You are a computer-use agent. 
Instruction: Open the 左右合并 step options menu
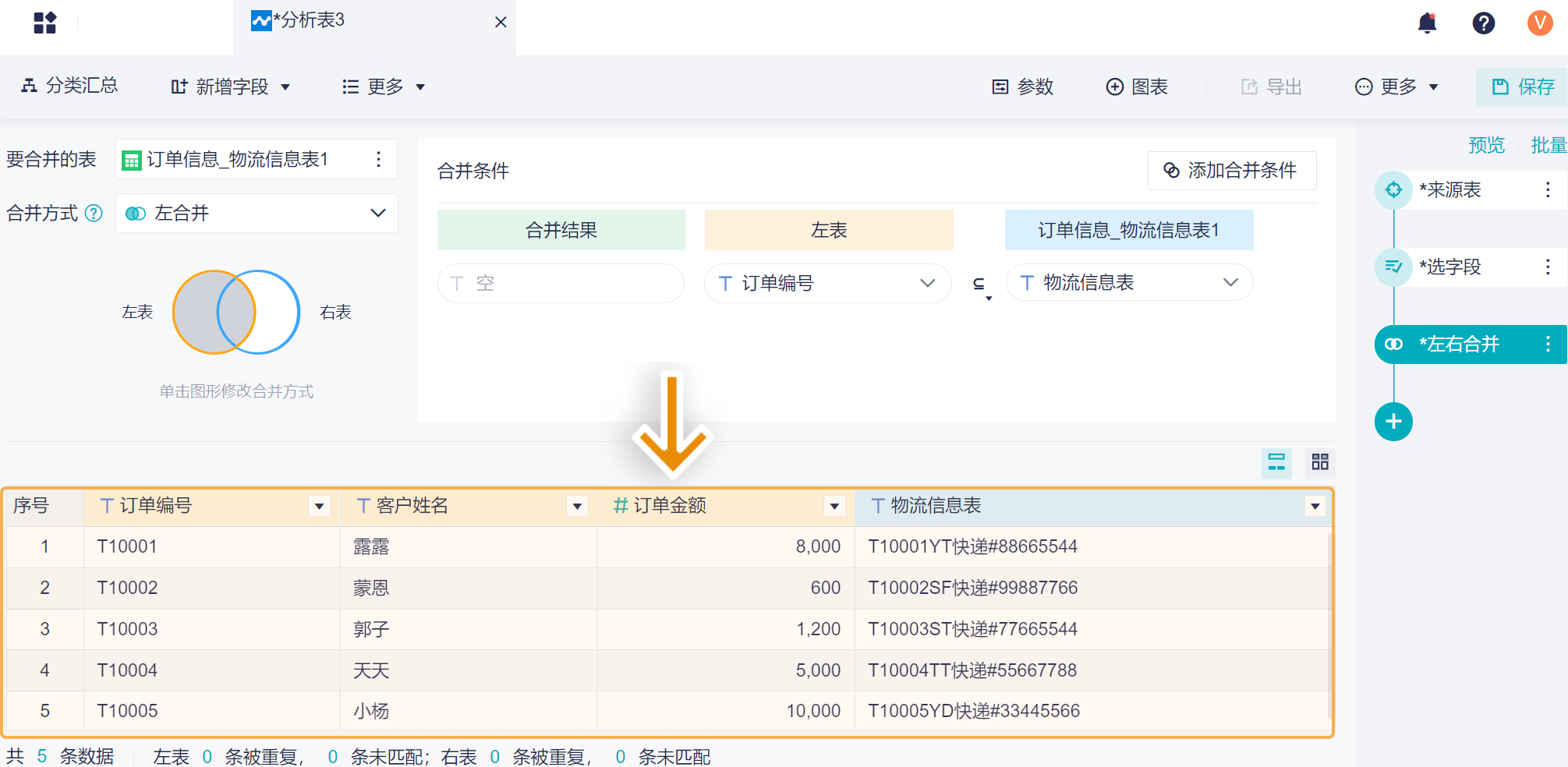(1548, 344)
